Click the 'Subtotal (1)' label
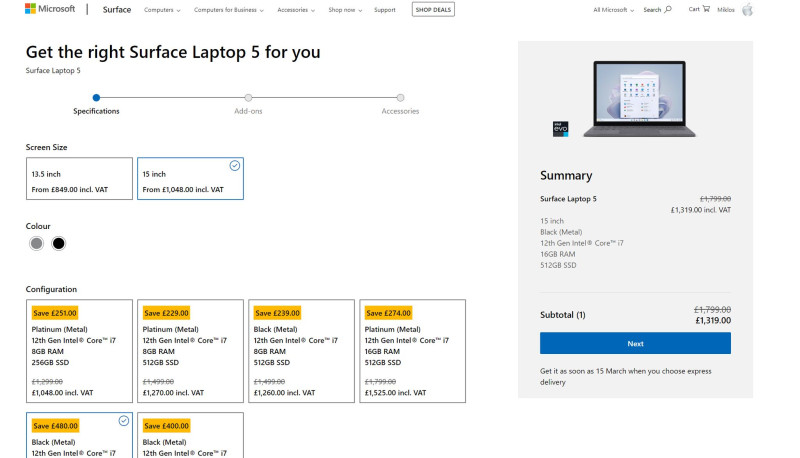This screenshot has width=800, height=458. click(563, 315)
